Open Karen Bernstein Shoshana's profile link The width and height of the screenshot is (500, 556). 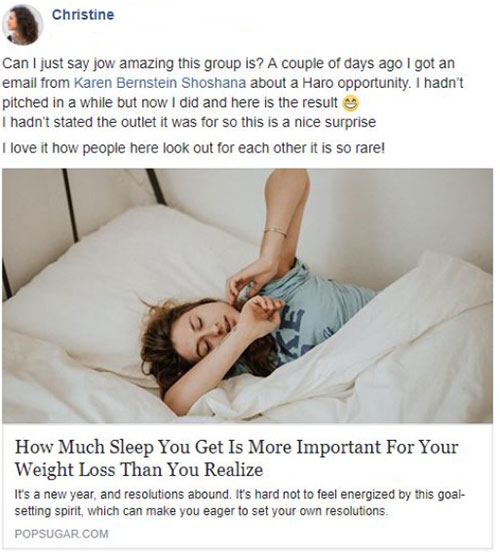click(x=160, y=83)
